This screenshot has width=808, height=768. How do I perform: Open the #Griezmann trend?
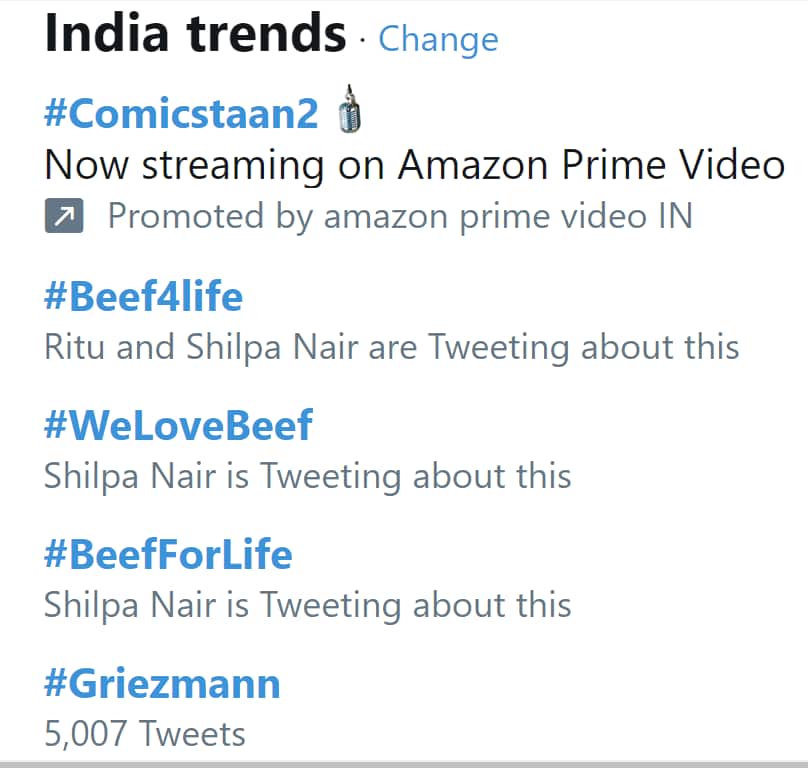coord(160,683)
